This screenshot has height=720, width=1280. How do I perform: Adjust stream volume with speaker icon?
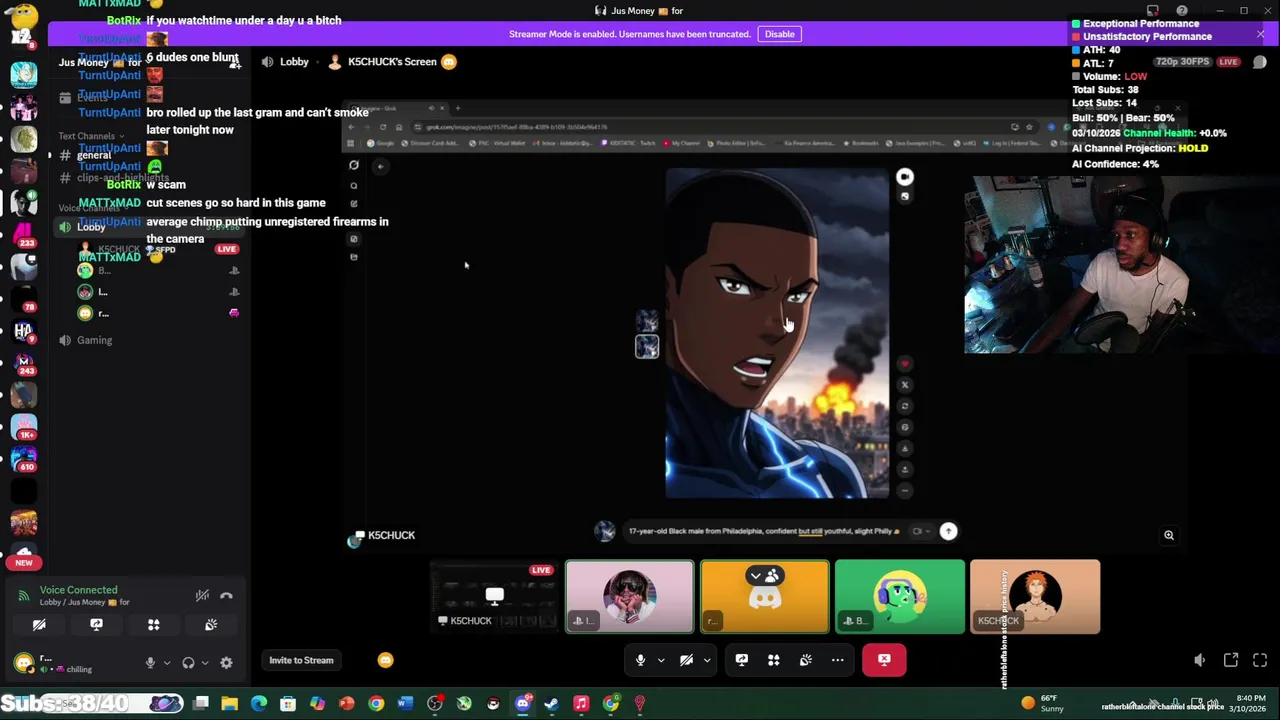pyautogui.click(x=1200, y=660)
